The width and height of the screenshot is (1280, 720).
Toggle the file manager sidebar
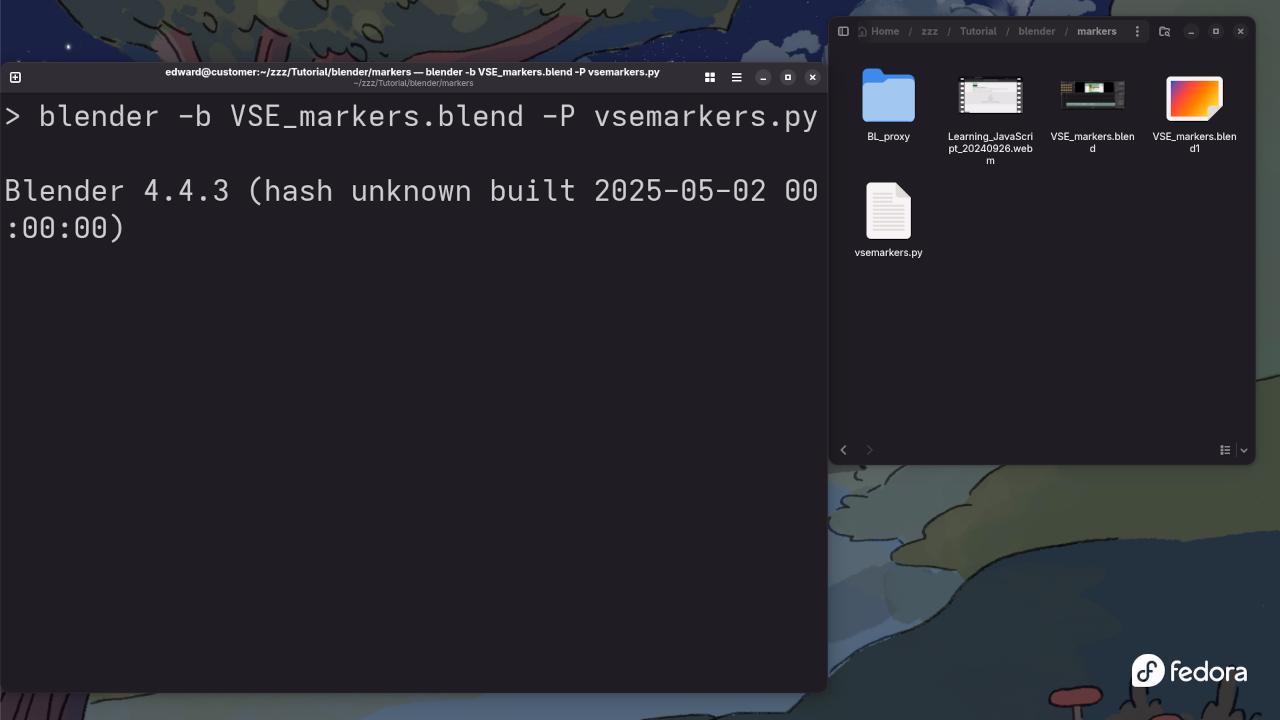[x=843, y=31]
